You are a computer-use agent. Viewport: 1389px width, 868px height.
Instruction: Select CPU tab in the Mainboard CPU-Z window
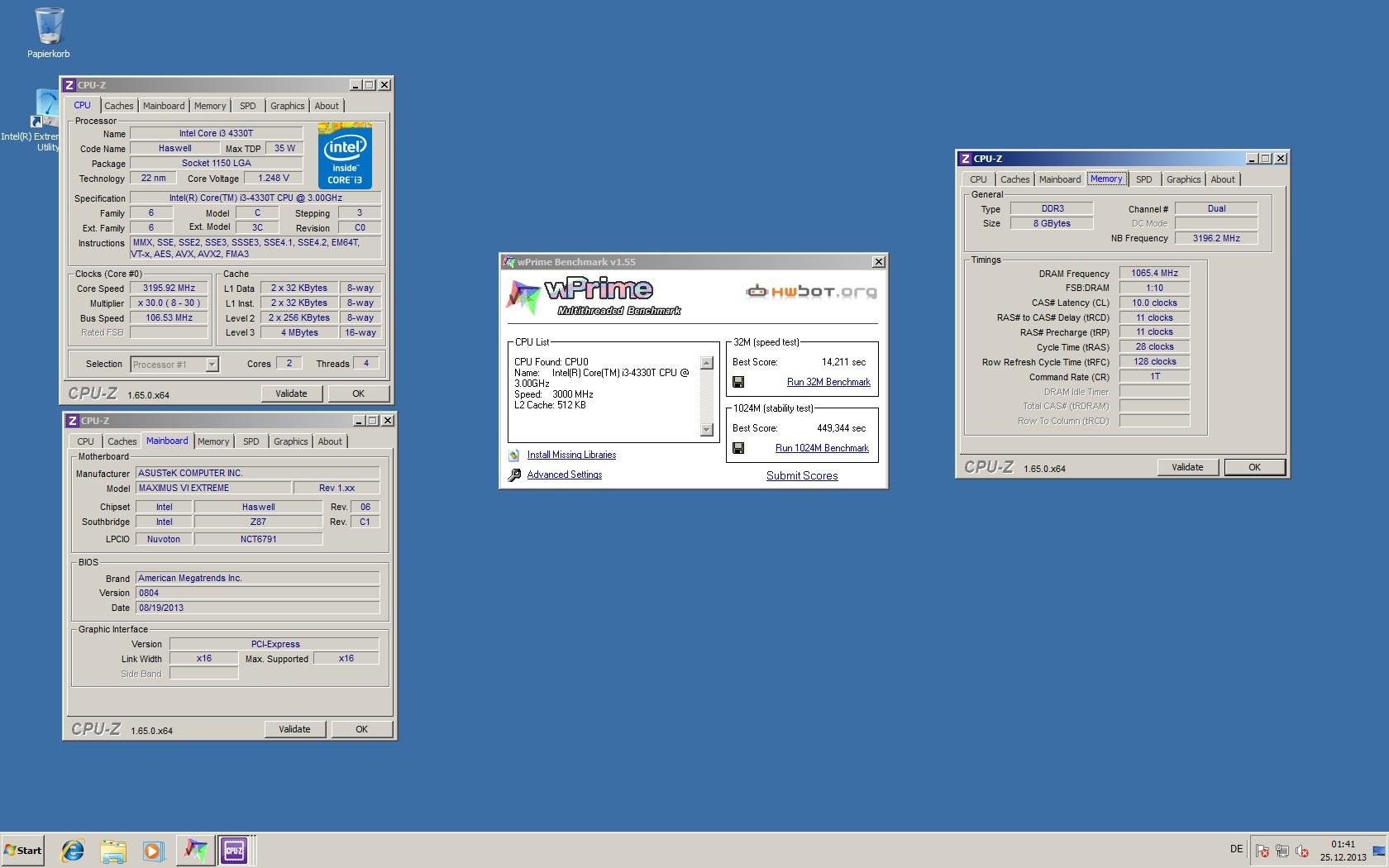86,441
